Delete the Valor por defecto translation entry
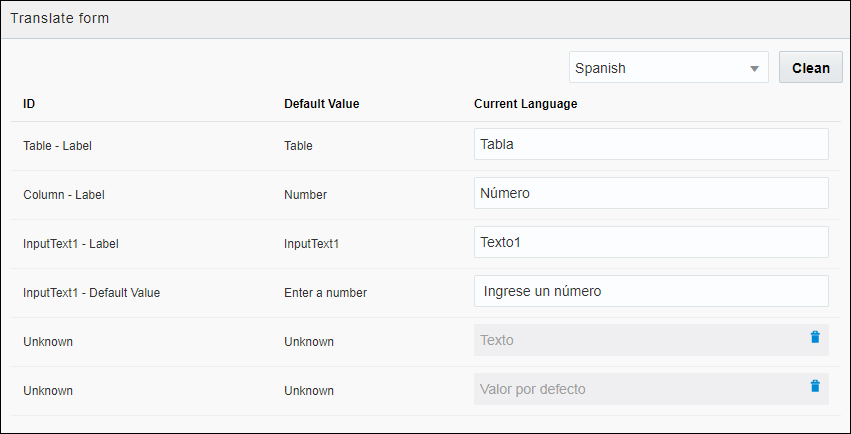Screen dimensions: 851x434 (x=815, y=386)
